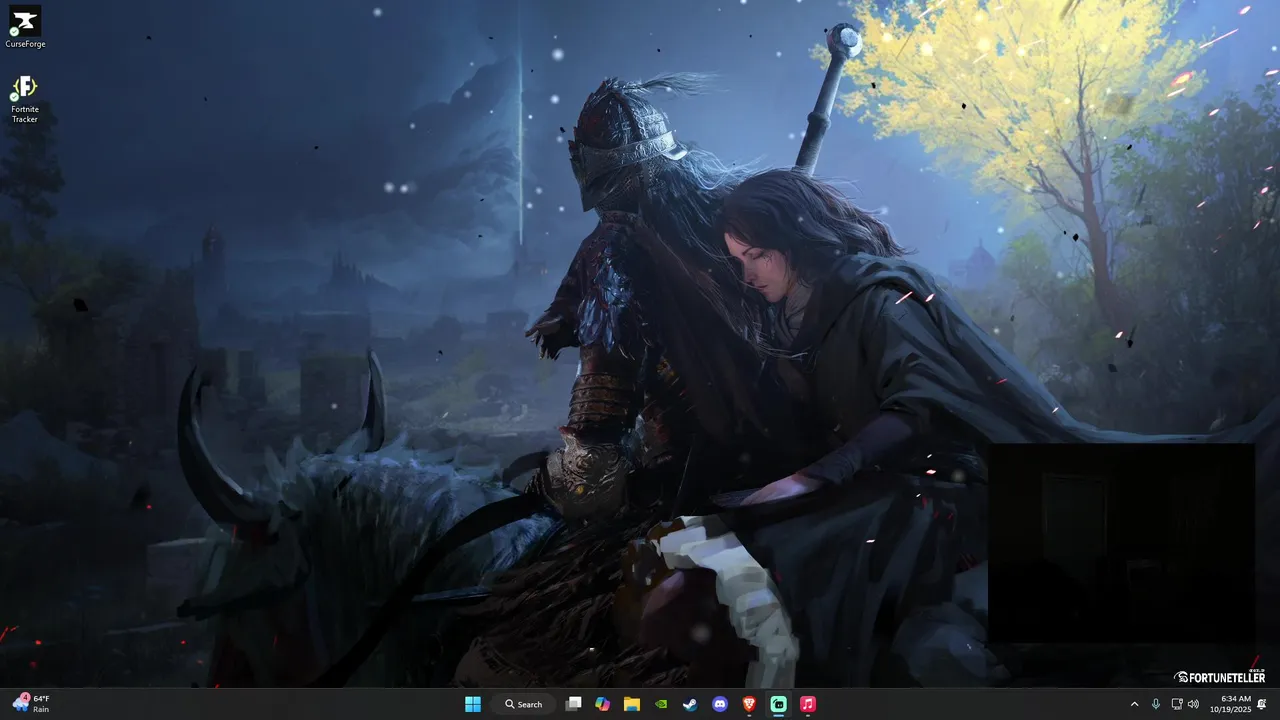Click the taskbar Search box

click(x=523, y=704)
